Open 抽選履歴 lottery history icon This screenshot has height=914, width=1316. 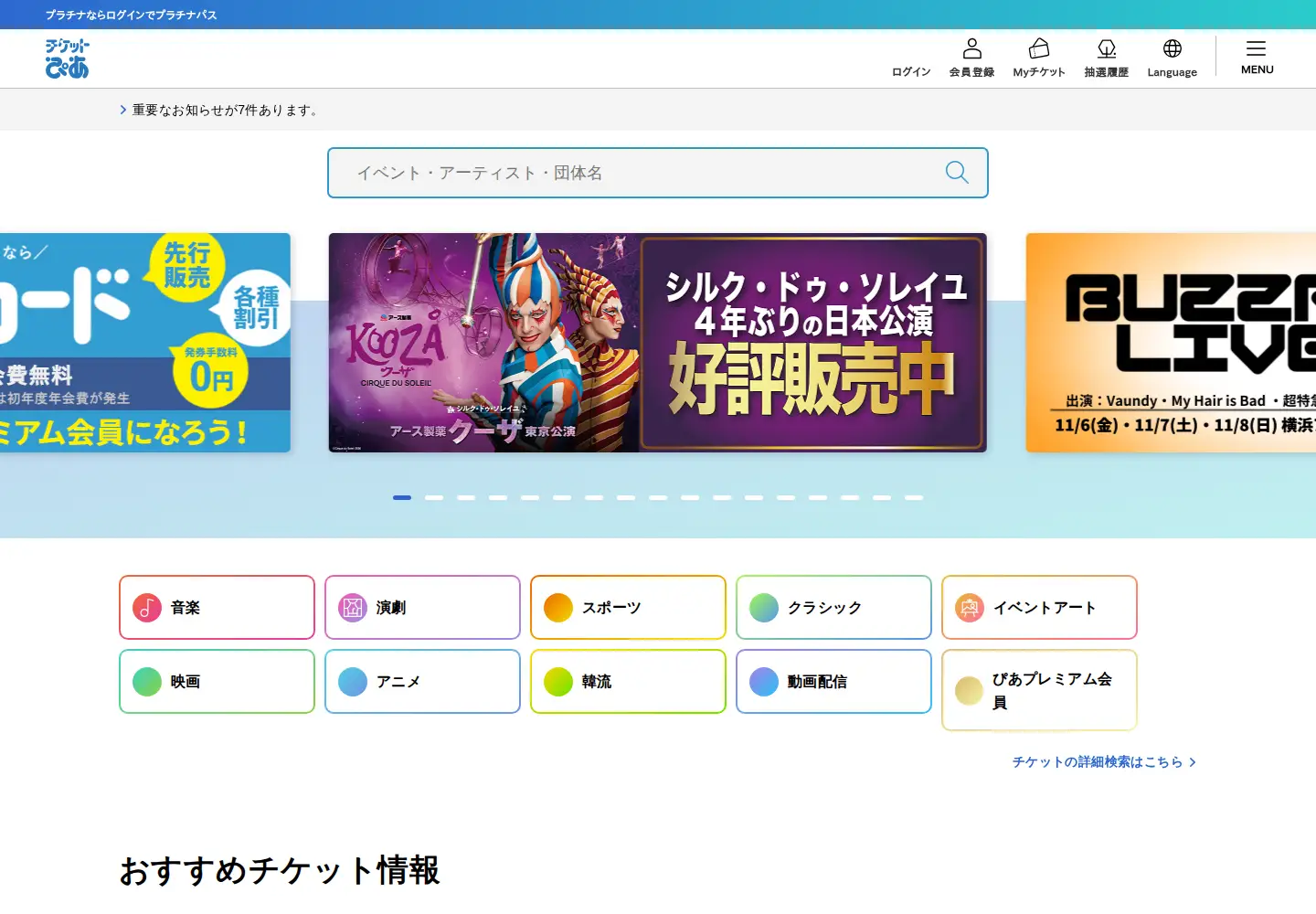pos(1107,48)
